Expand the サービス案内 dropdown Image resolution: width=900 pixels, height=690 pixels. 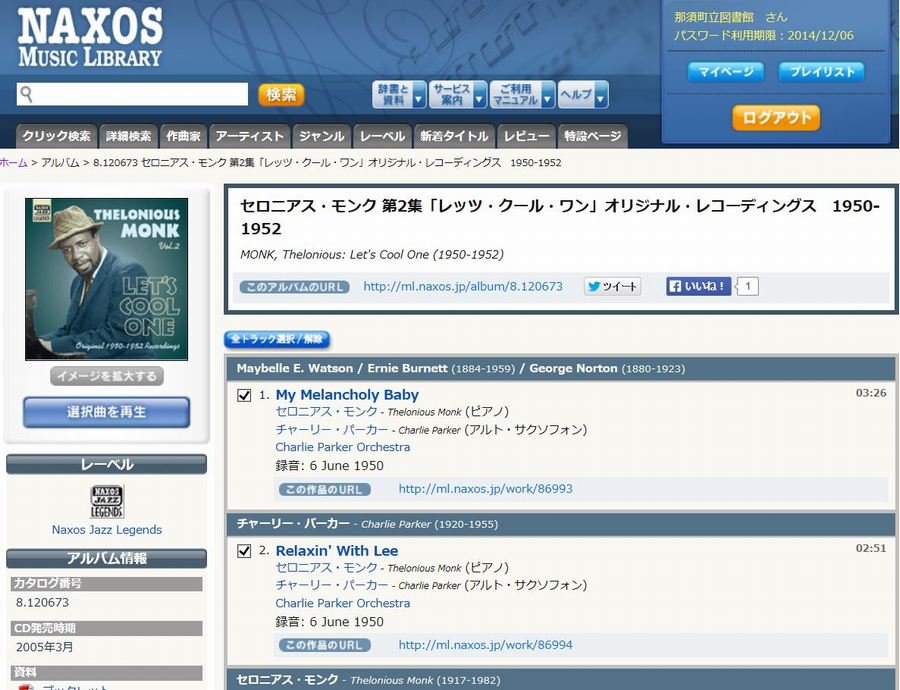pyautogui.click(x=458, y=95)
